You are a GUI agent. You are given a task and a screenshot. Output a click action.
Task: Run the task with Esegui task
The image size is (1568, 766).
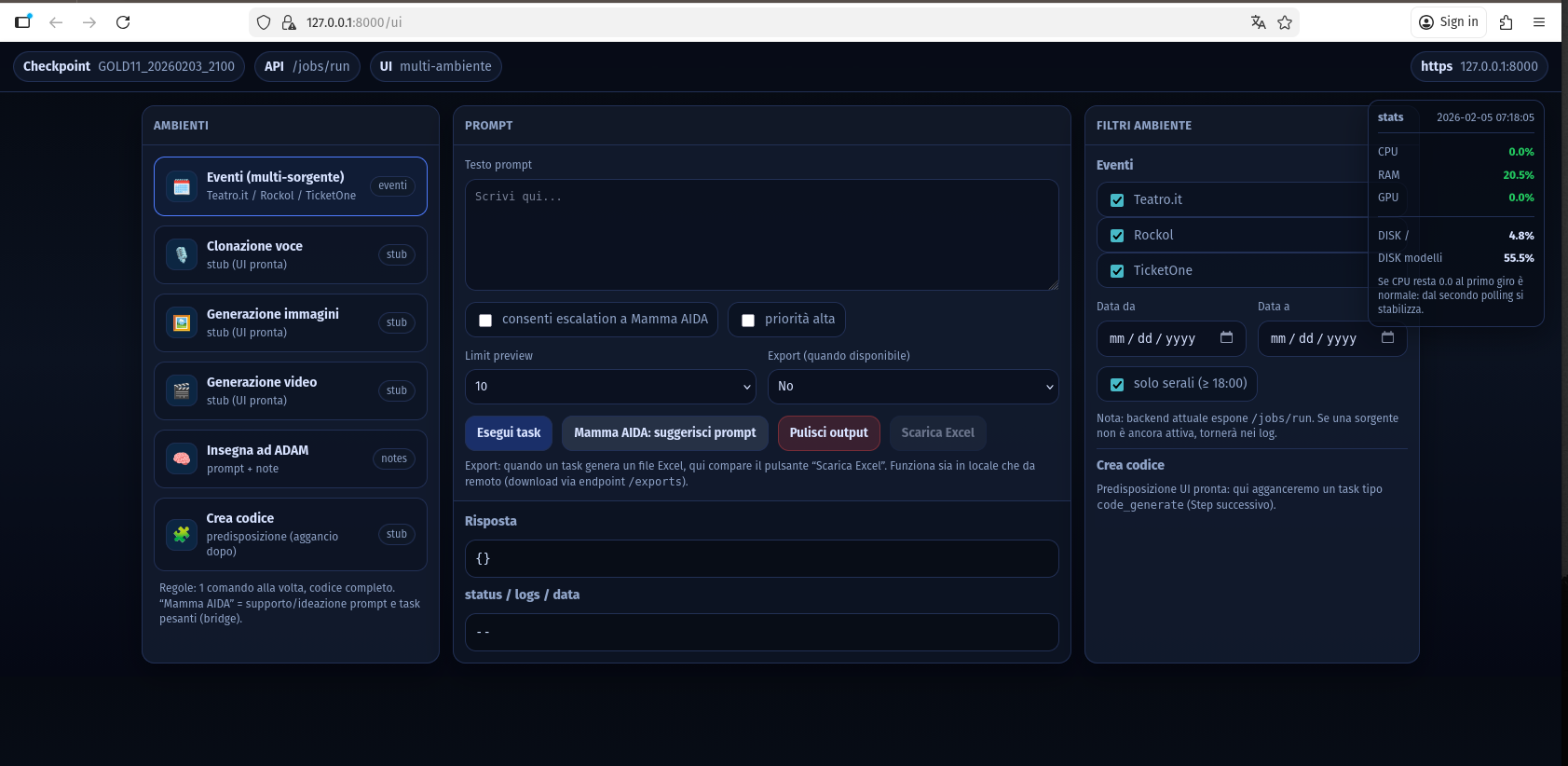[509, 432]
